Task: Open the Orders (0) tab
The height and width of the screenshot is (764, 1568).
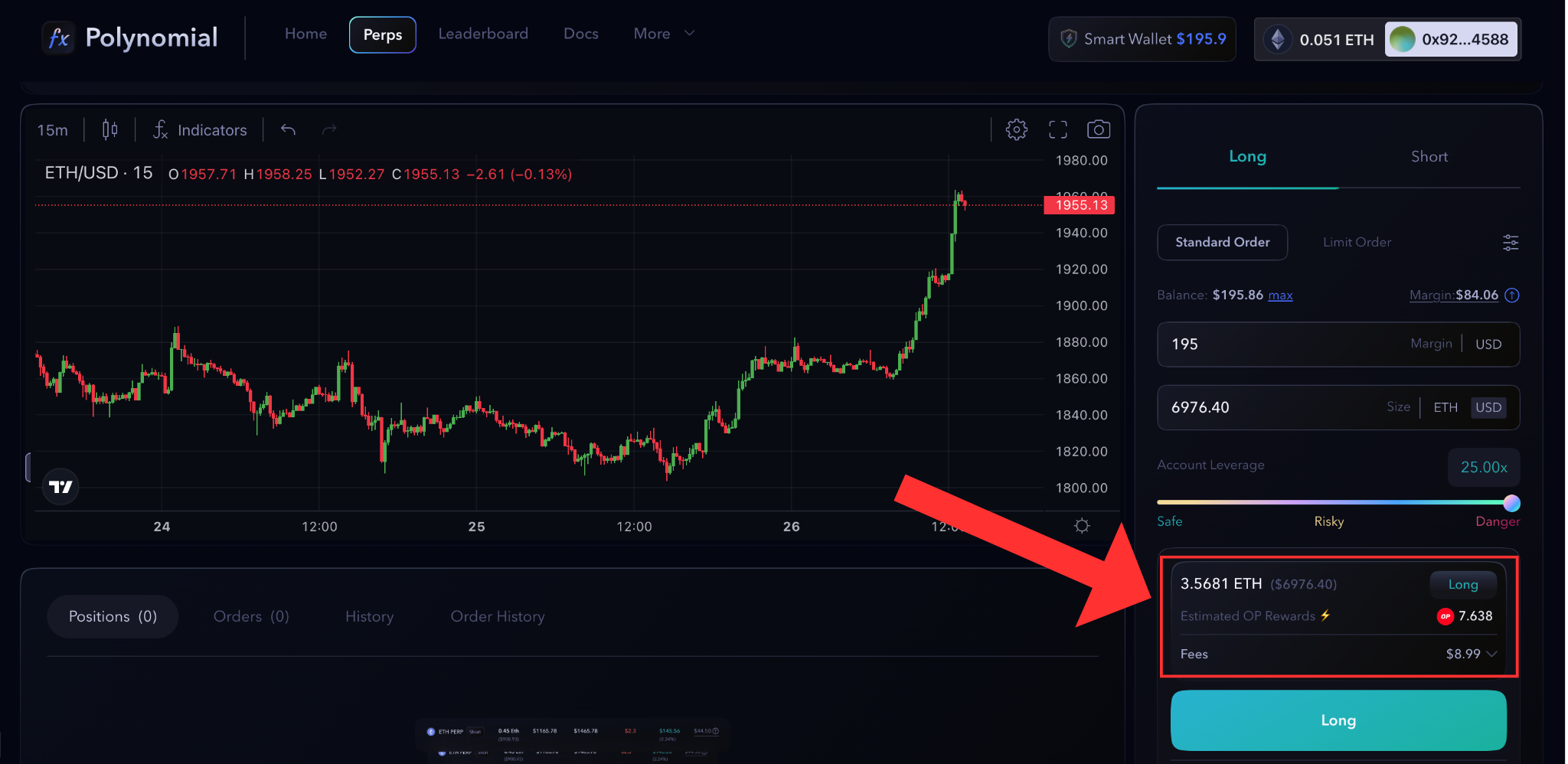Action: 251,616
